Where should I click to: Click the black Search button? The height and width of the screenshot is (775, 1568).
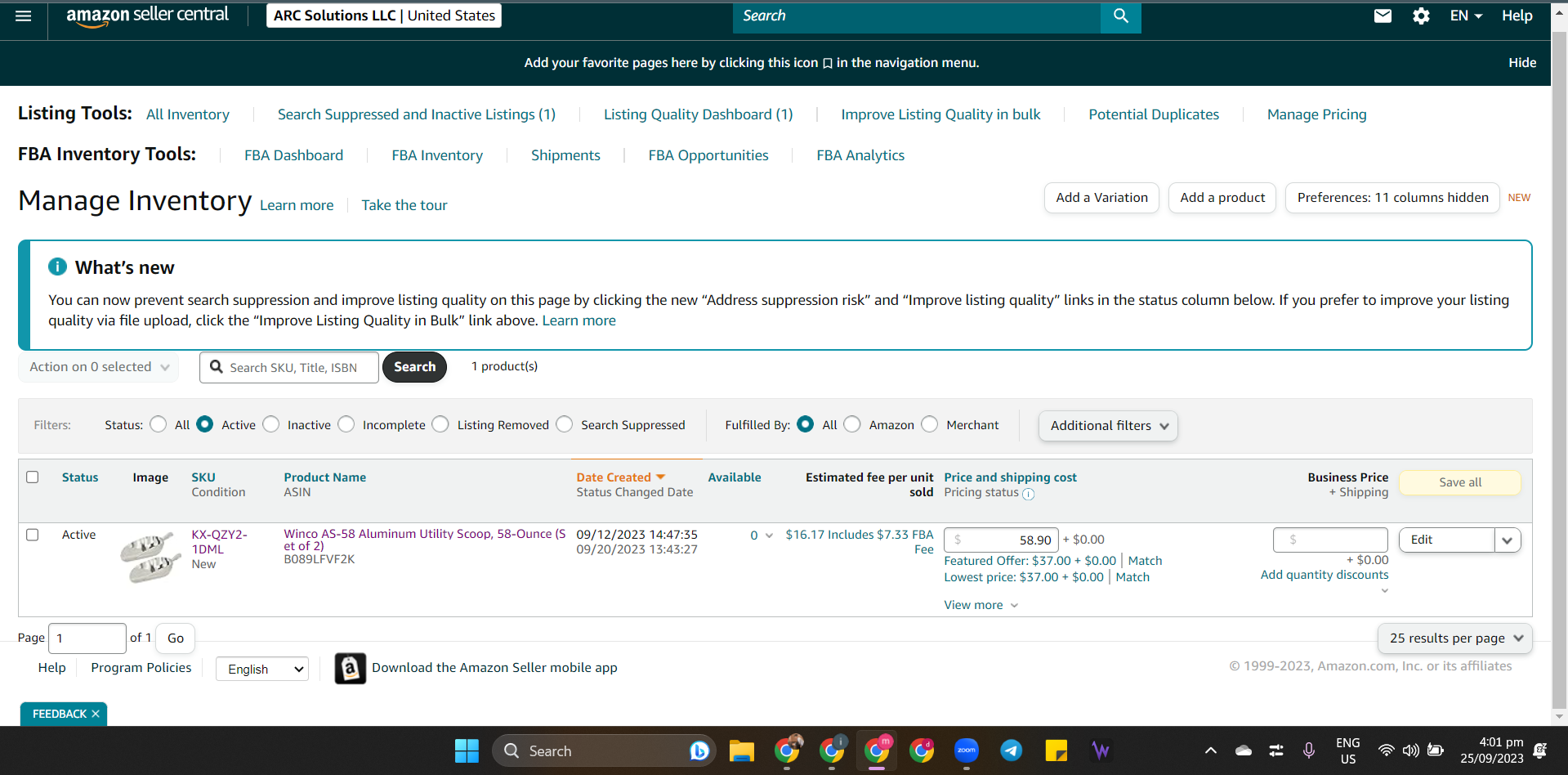click(x=414, y=367)
